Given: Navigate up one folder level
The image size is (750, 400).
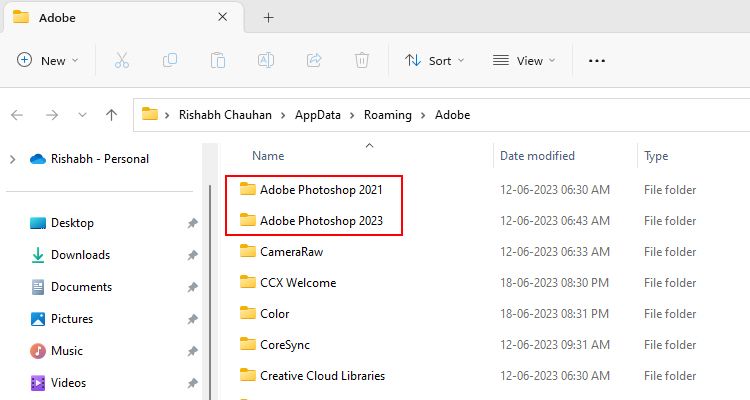Looking at the screenshot, I should pyautogui.click(x=112, y=115).
